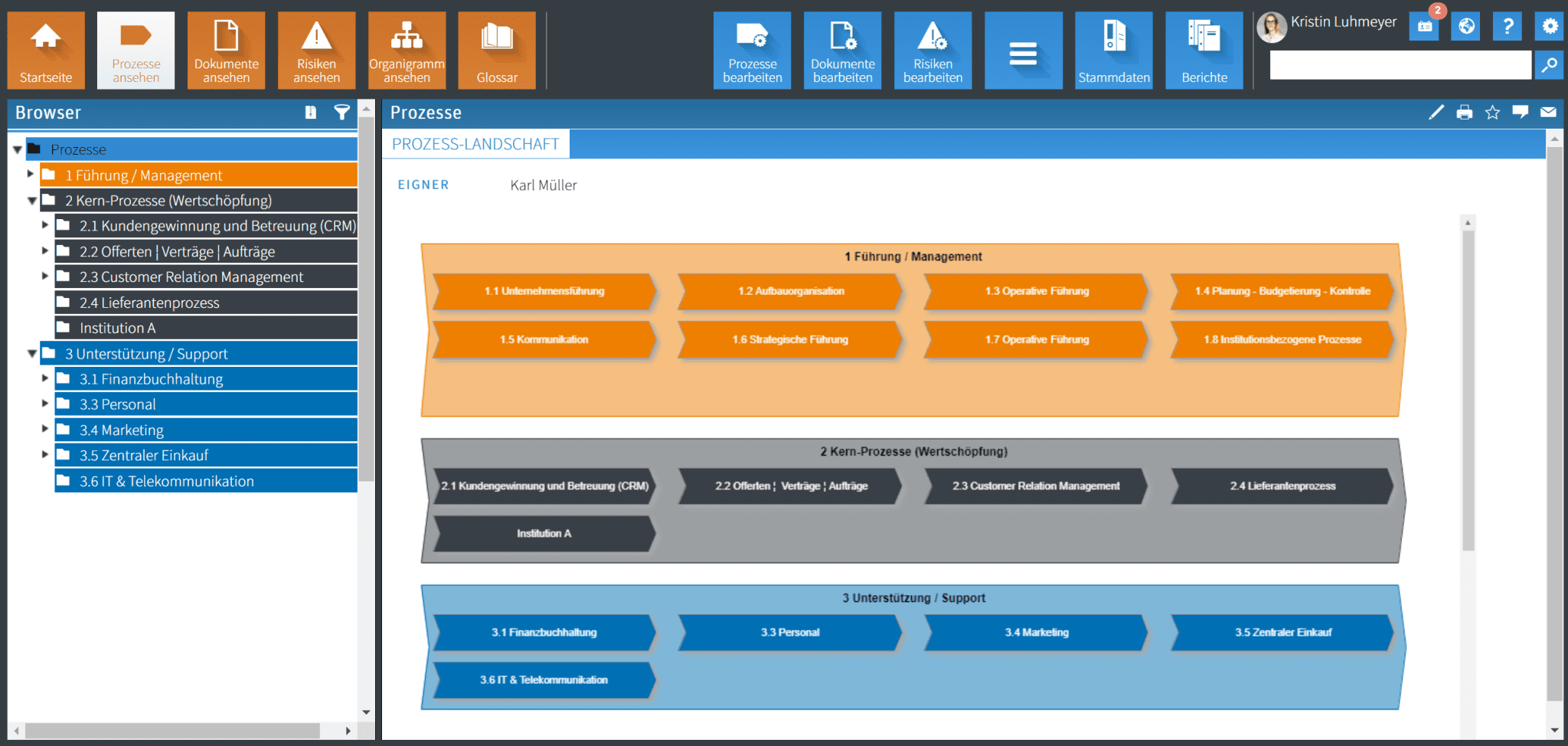Image resolution: width=1568 pixels, height=746 pixels.
Task: Click the pencil edit icon in Prozesse header
Action: point(1436,113)
